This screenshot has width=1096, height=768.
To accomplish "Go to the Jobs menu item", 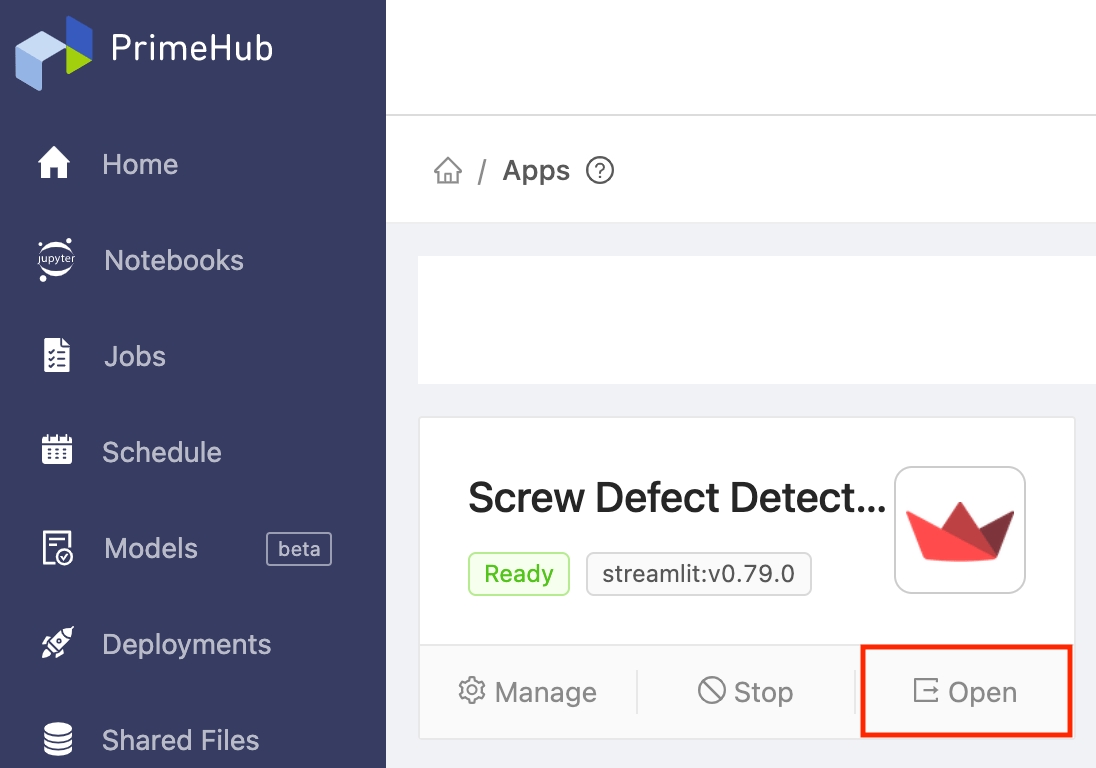I will (135, 356).
